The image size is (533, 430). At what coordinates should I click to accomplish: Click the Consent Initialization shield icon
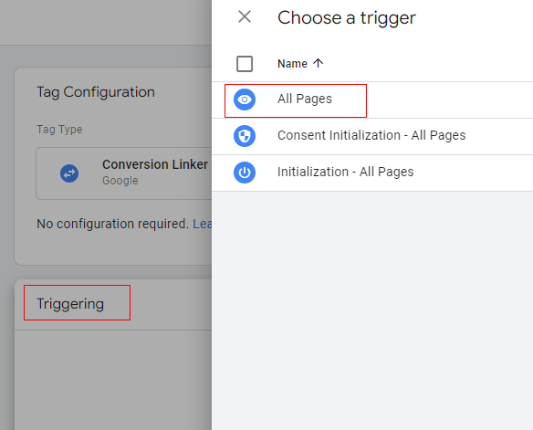[244, 136]
